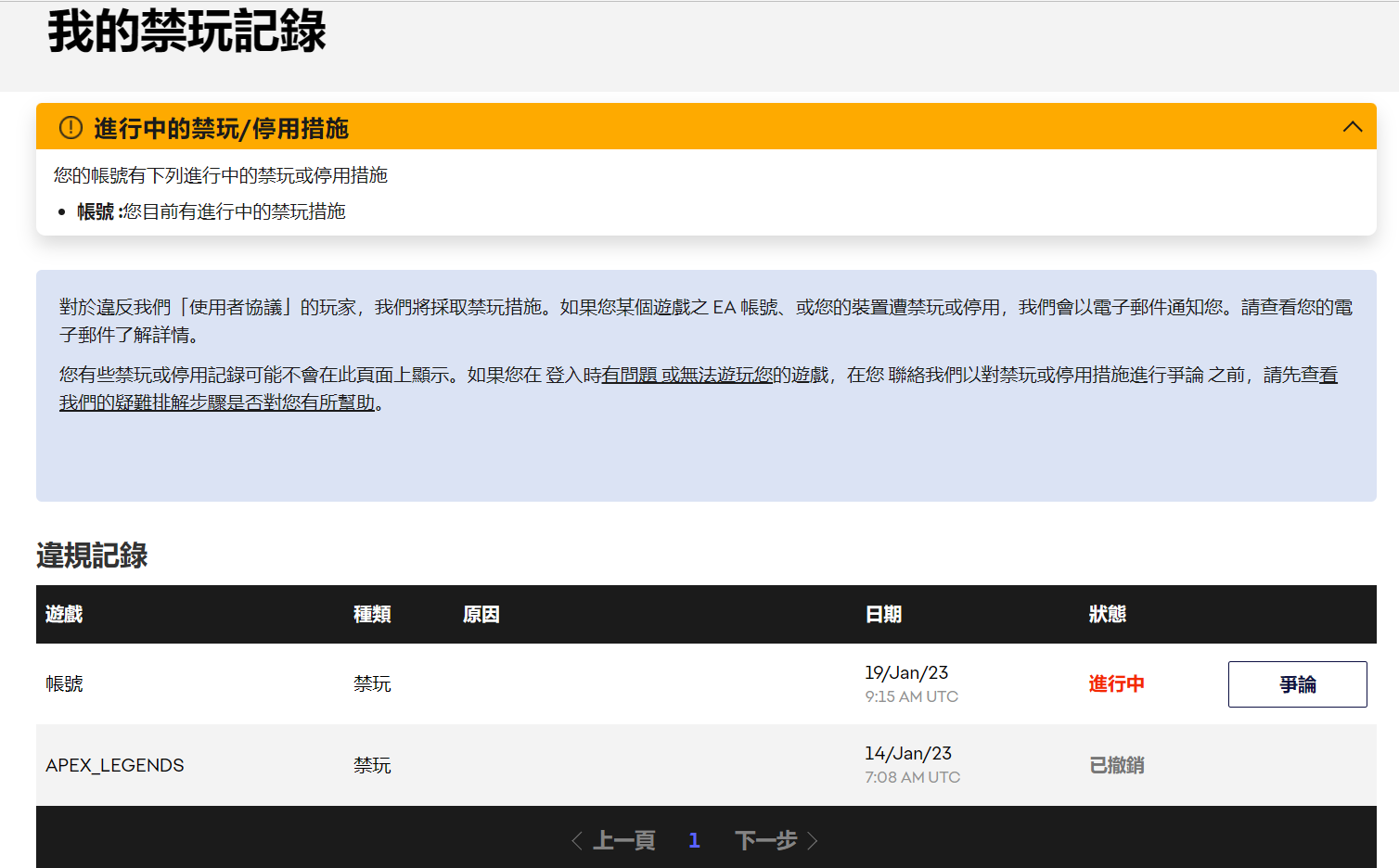Viewport: 1399px width, 868px height.
Task: Click the 7:08 AM UTC time text
Action: pyautogui.click(x=912, y=777)
